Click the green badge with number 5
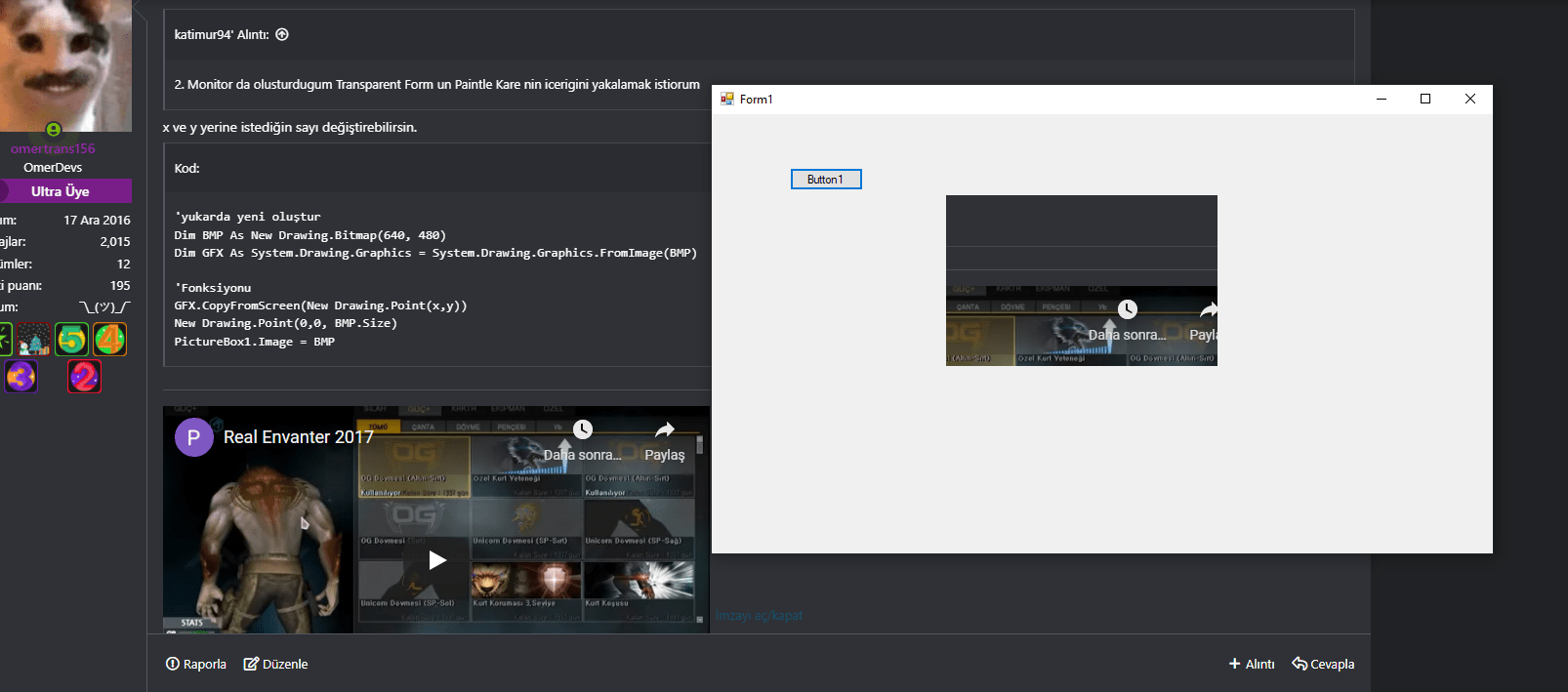This screenshot has width=1568, height=692. [x=71, y=340]
